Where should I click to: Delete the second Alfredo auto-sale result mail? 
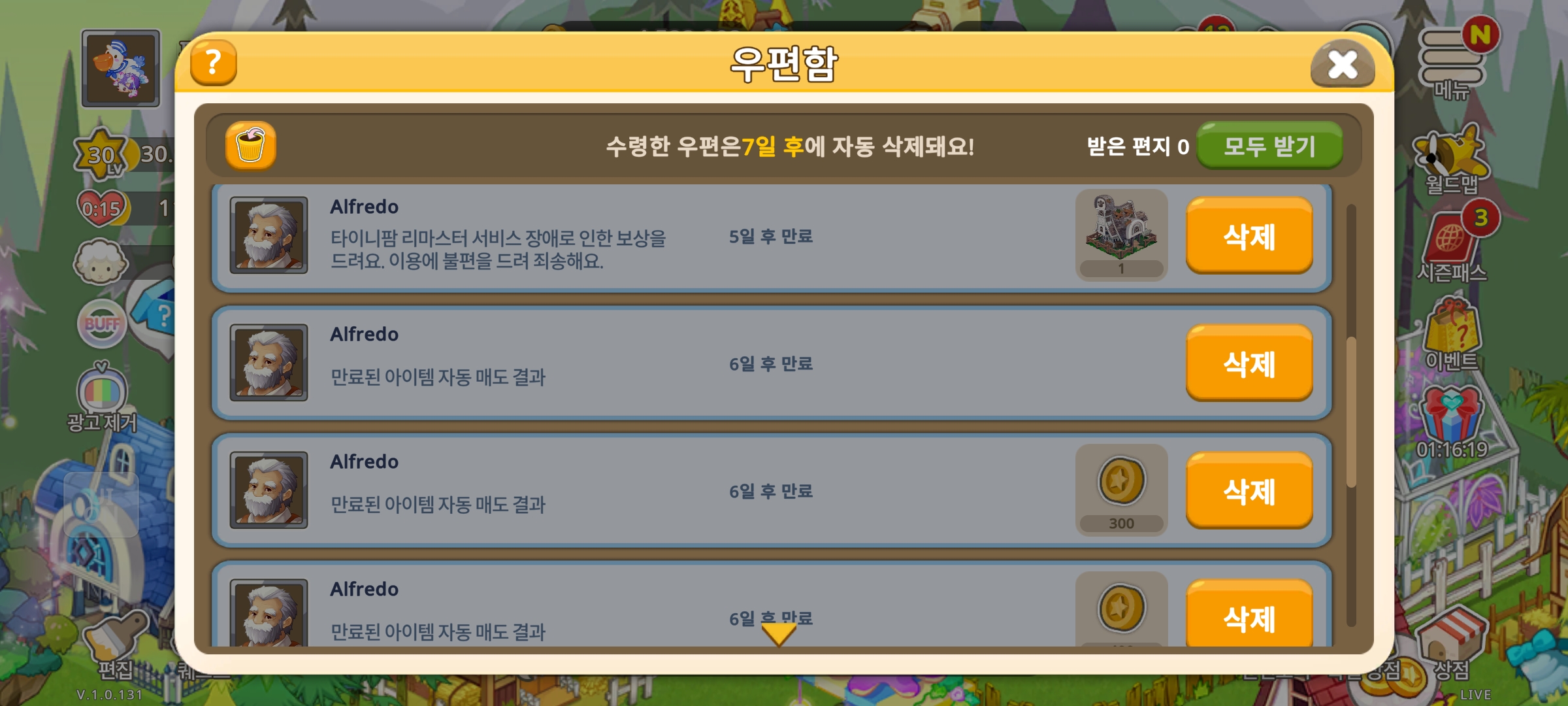tap(1249, 363)
